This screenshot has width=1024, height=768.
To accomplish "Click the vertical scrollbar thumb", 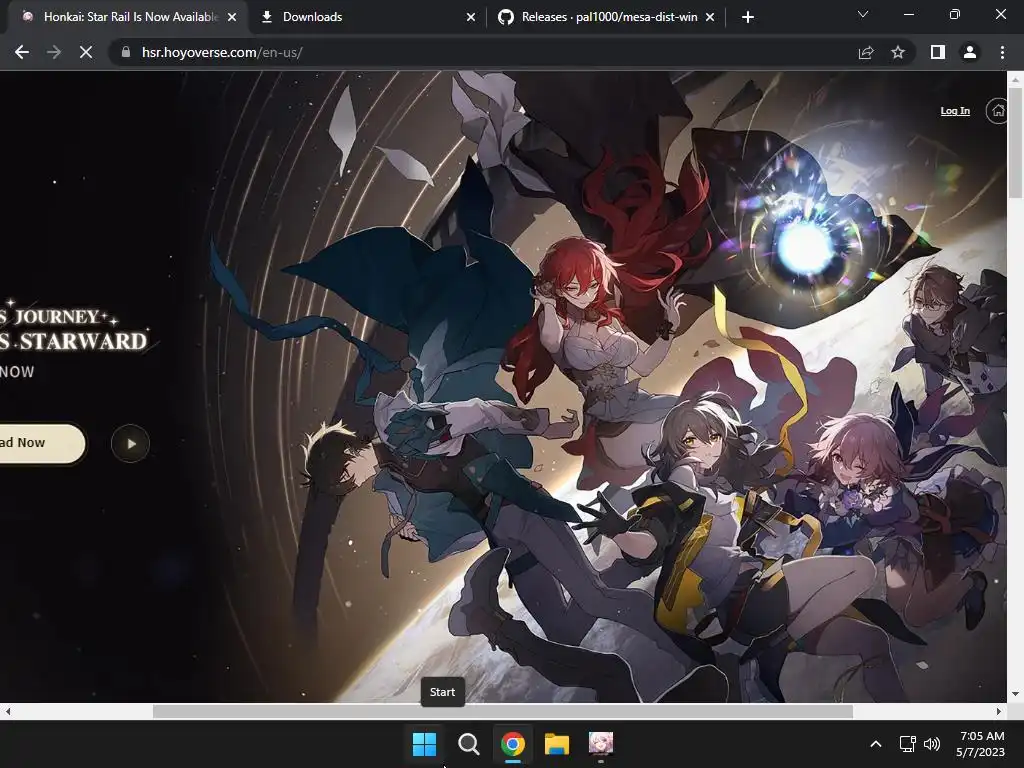I will click(1015, 142).
